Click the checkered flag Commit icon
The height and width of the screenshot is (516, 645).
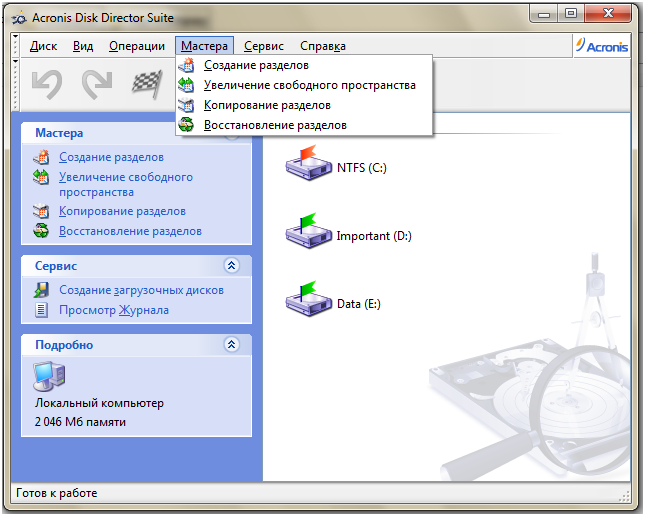[148, 84]
